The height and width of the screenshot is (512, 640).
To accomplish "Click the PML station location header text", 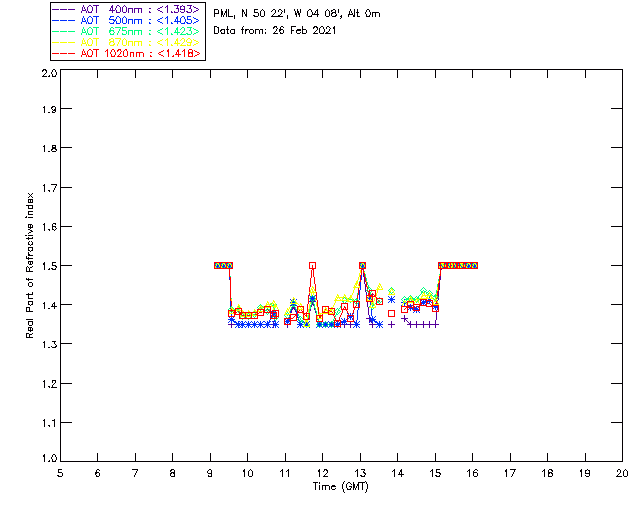I will (x=297, y=14).
